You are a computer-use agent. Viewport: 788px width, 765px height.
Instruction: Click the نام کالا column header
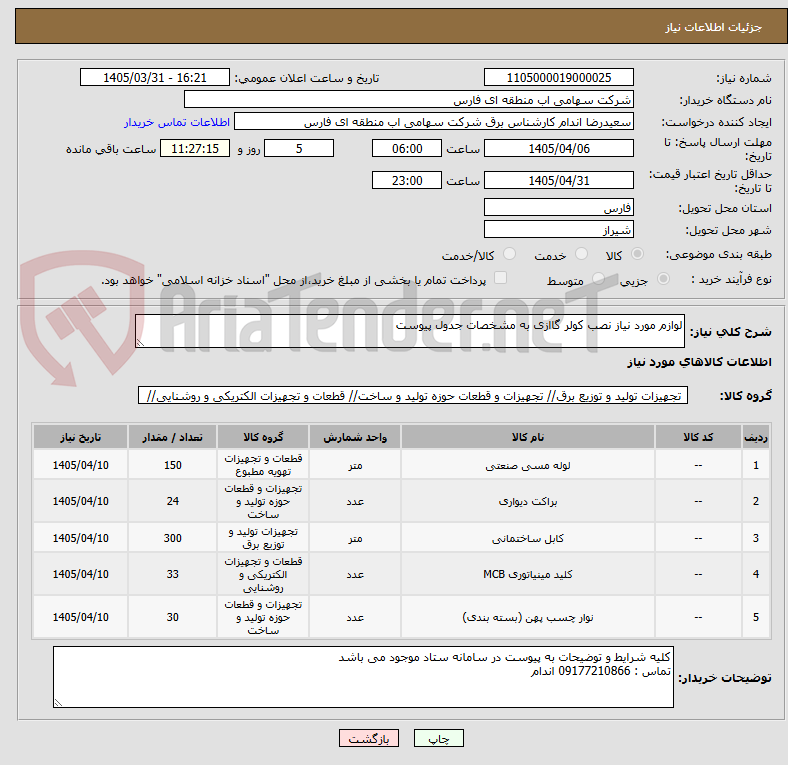pos(528,437)
